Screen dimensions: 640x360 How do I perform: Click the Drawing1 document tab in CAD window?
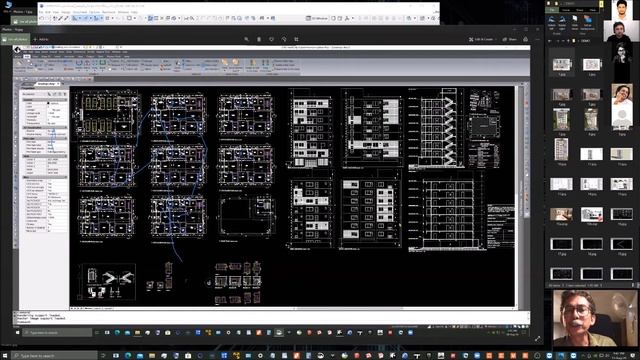tap(47, 84)
